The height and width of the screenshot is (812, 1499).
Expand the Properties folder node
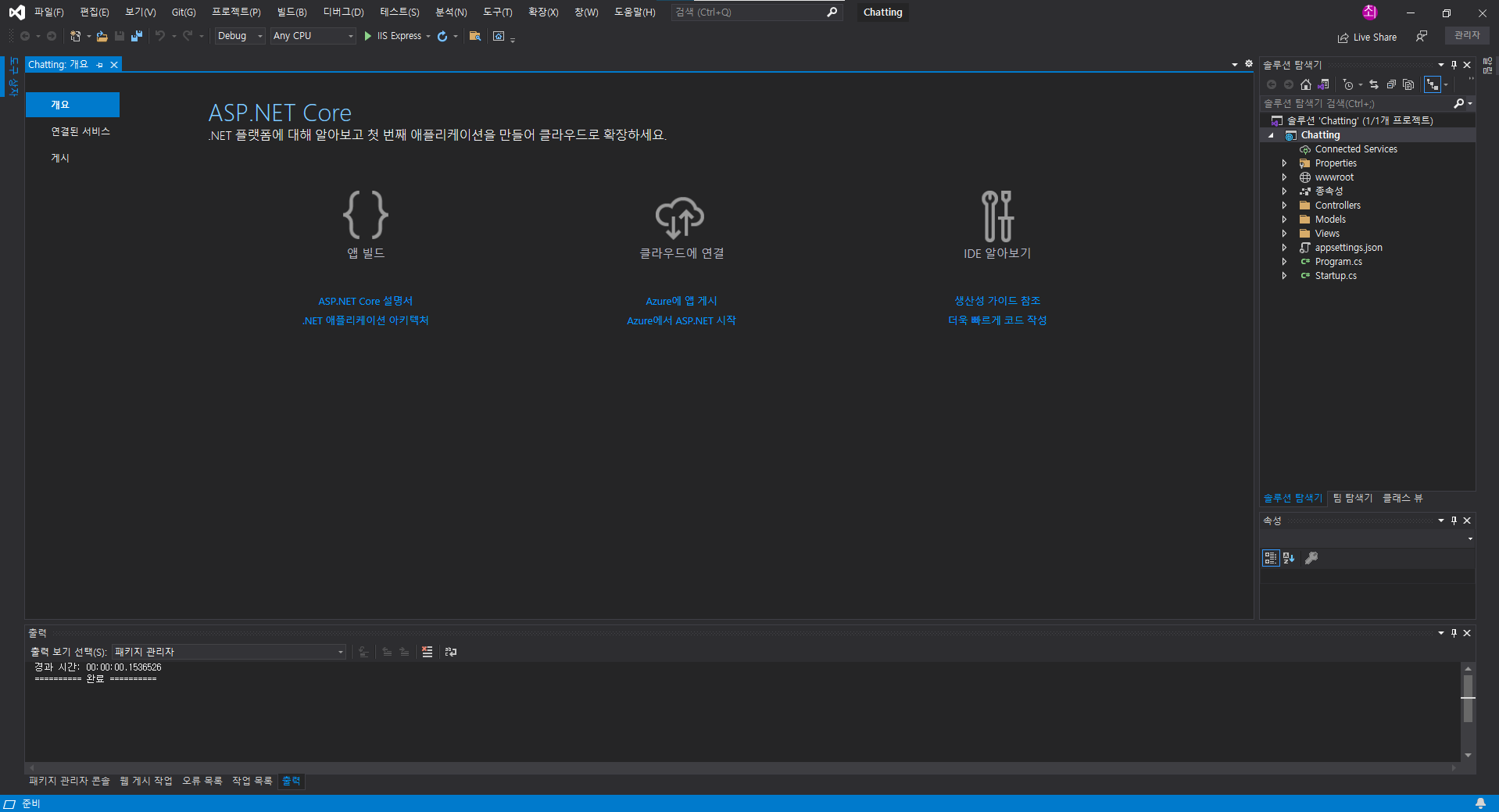[1284, 163]
